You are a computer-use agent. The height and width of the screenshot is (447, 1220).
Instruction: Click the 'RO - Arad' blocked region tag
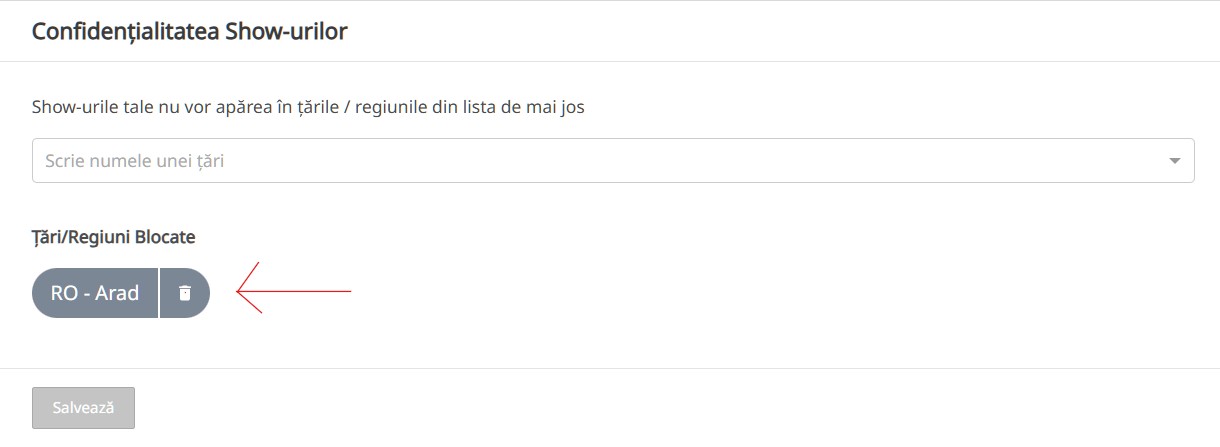(x=95, y=293)
